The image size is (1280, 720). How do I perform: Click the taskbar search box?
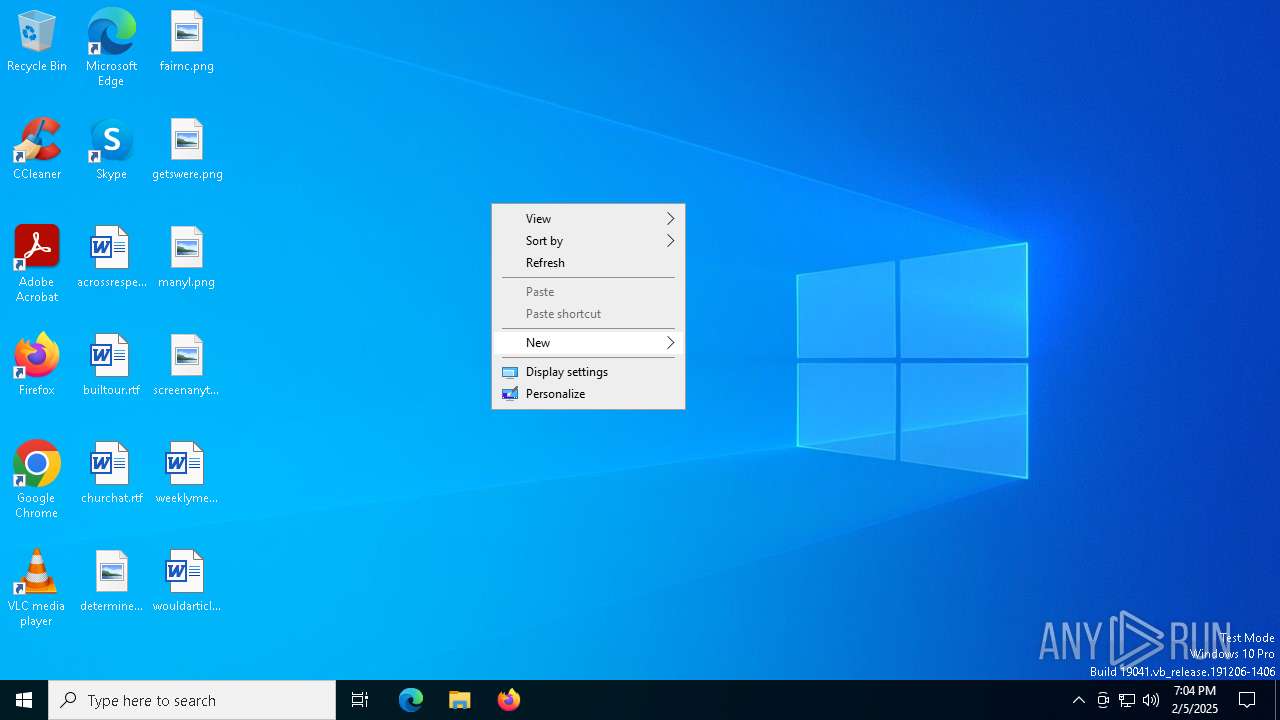[192, 700]
